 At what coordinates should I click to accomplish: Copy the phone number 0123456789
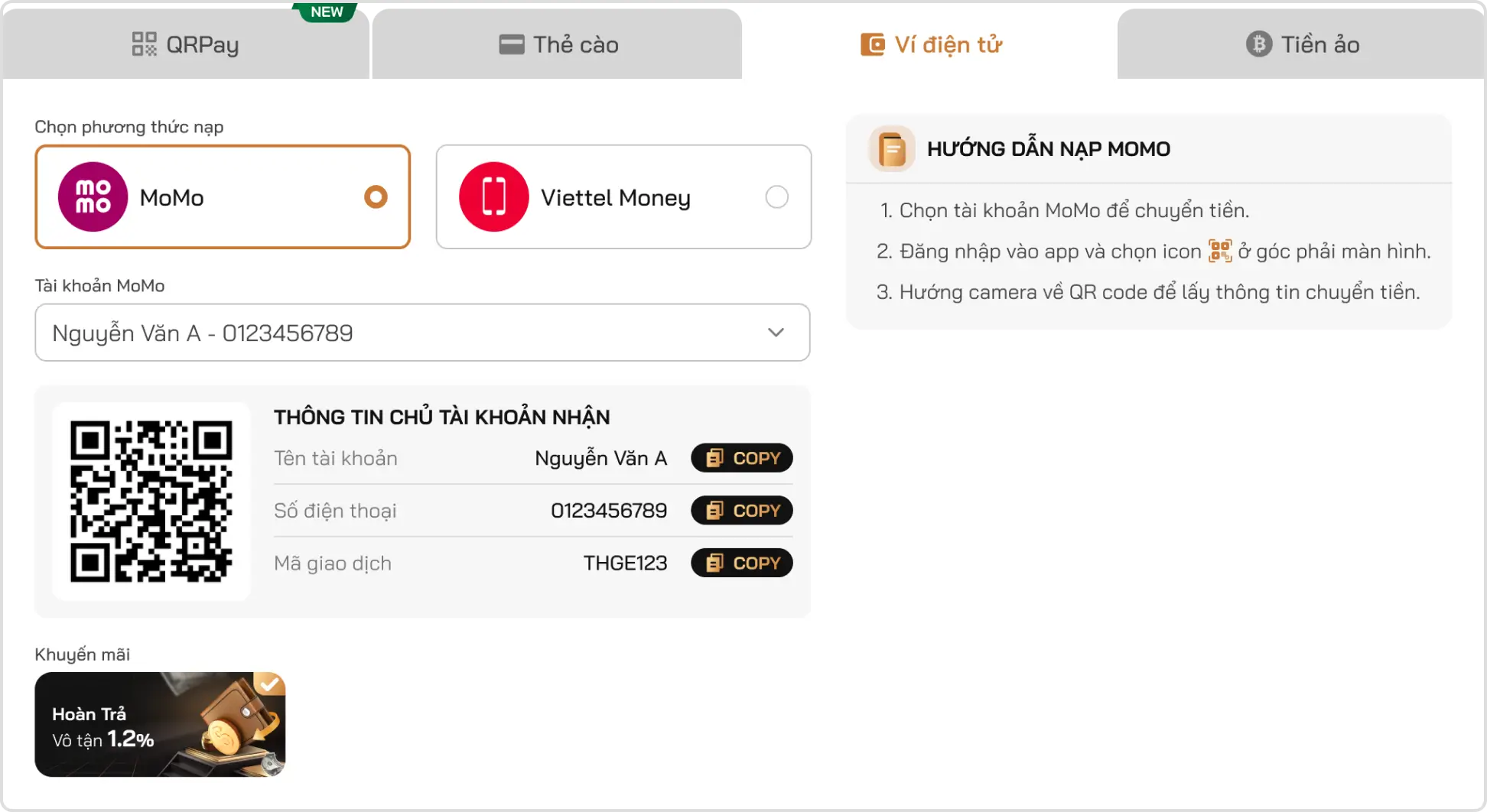741,511
